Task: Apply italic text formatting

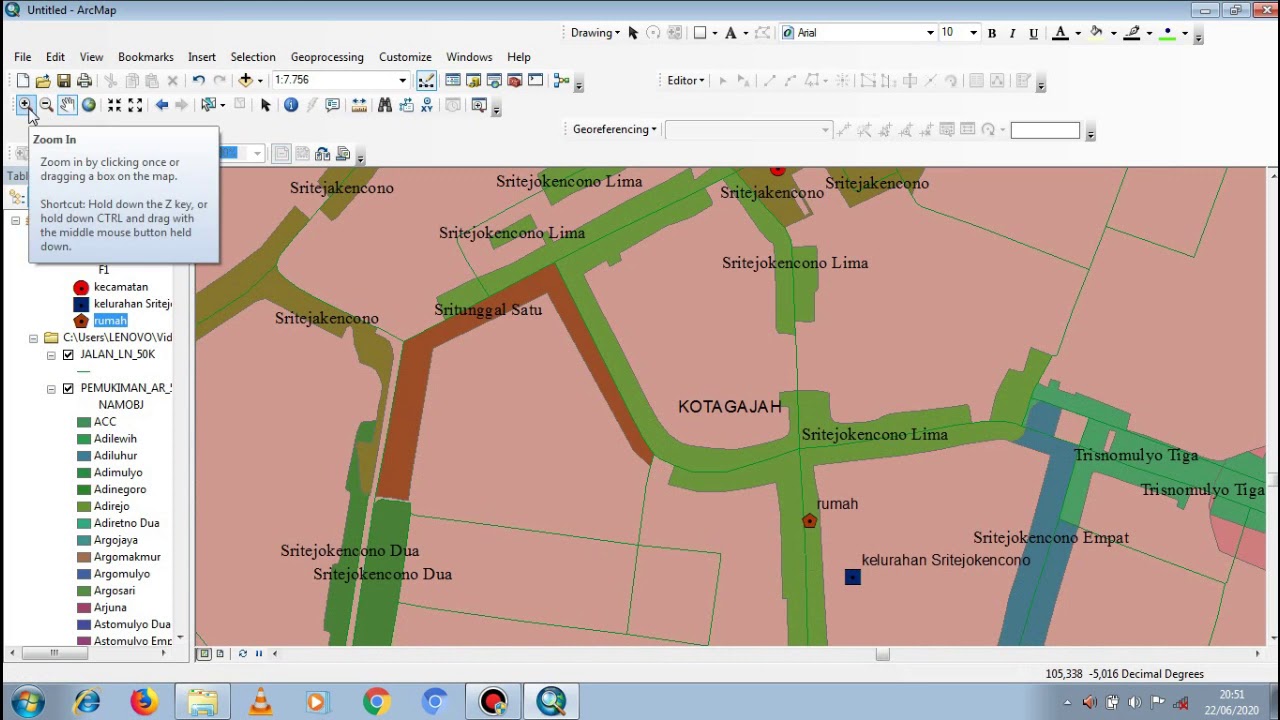Action: 1013,33
